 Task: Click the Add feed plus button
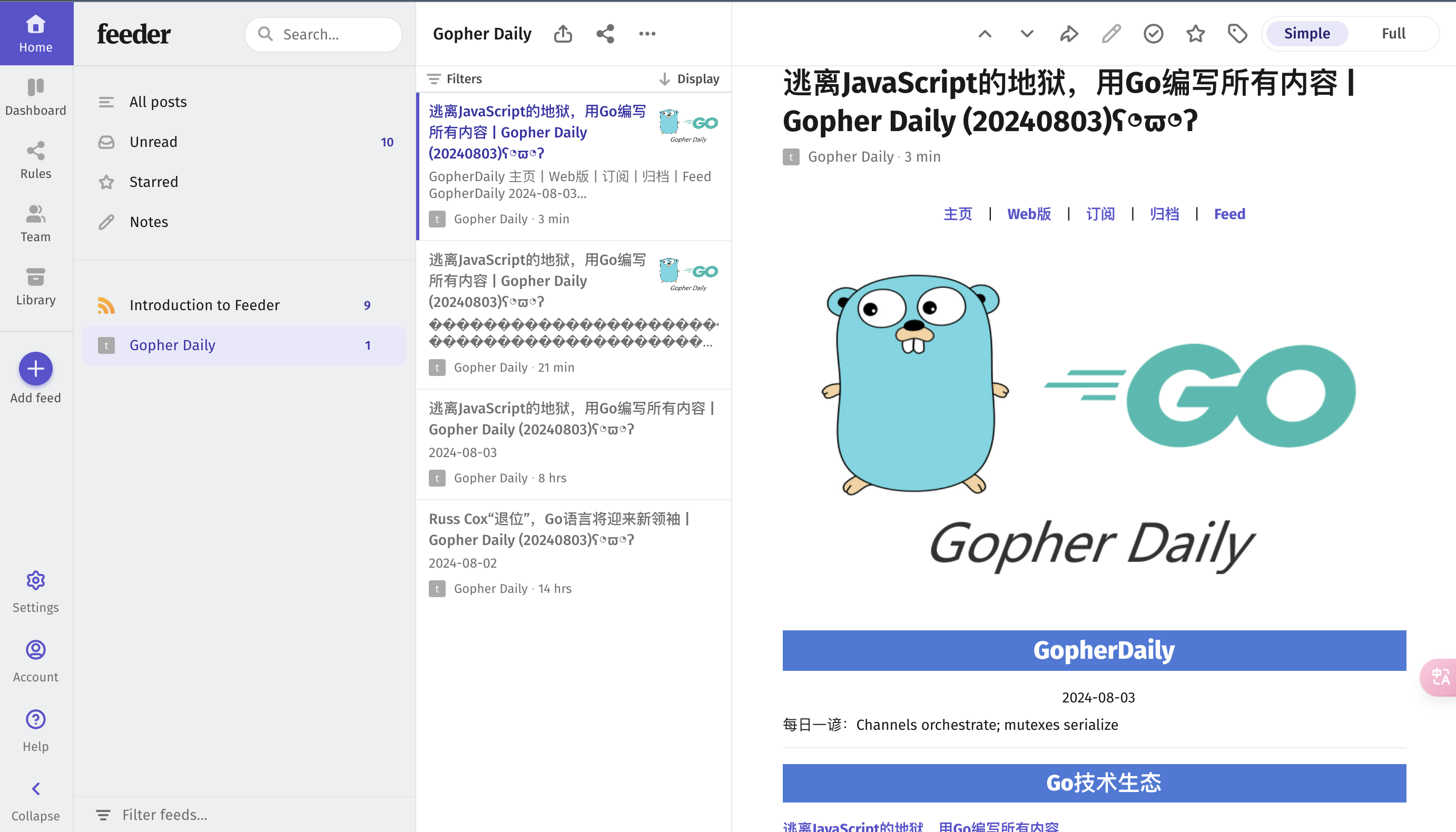point(35,369)
